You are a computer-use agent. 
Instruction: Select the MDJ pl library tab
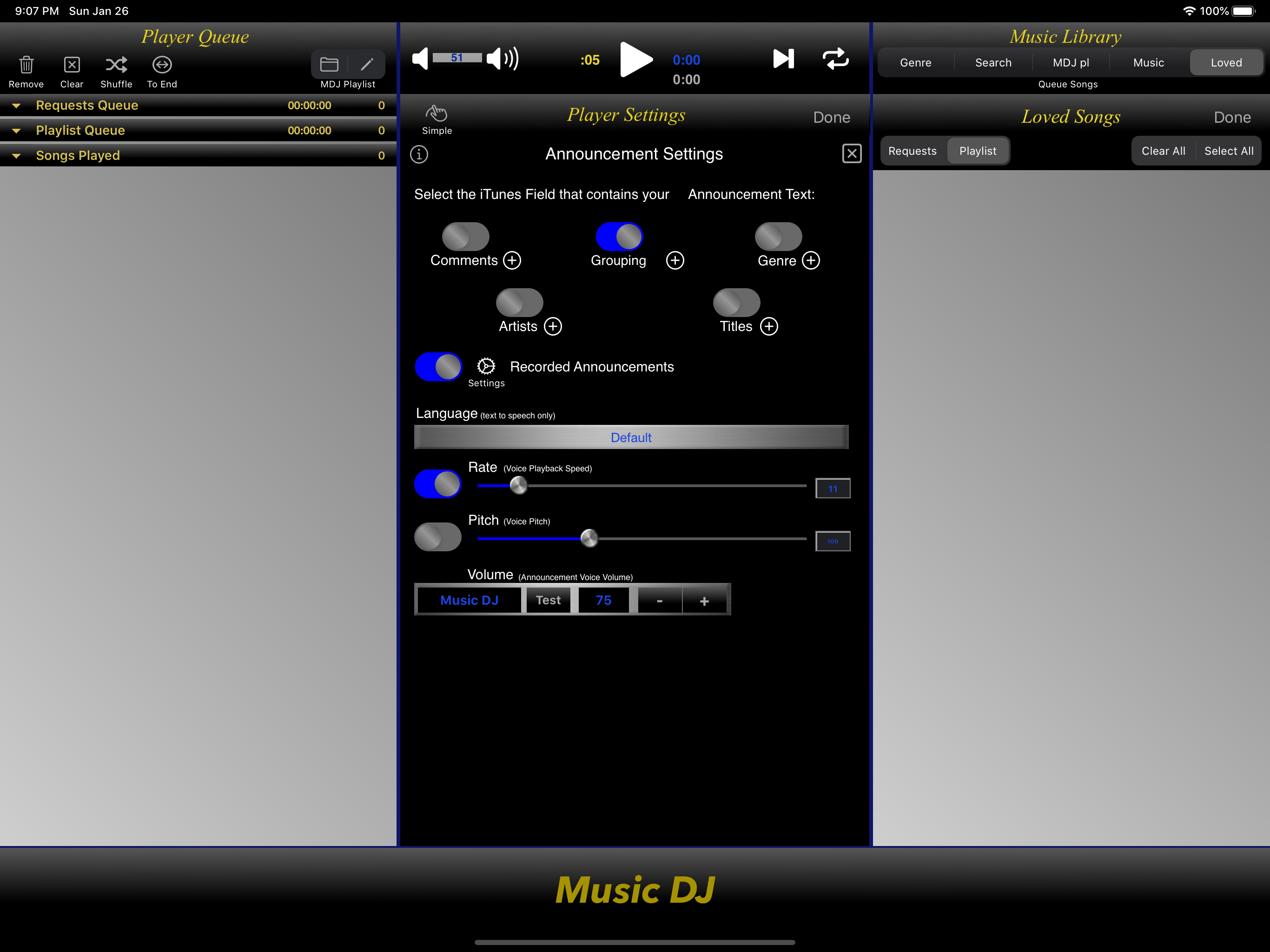coord(1071,63)
